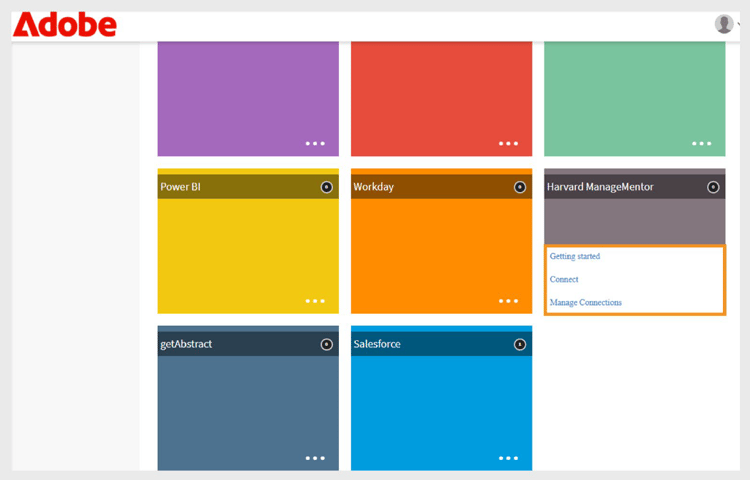Open the user profile avatar menu
Image resolution: width=750 pixels, height=480 pixels.
point(724,24)
